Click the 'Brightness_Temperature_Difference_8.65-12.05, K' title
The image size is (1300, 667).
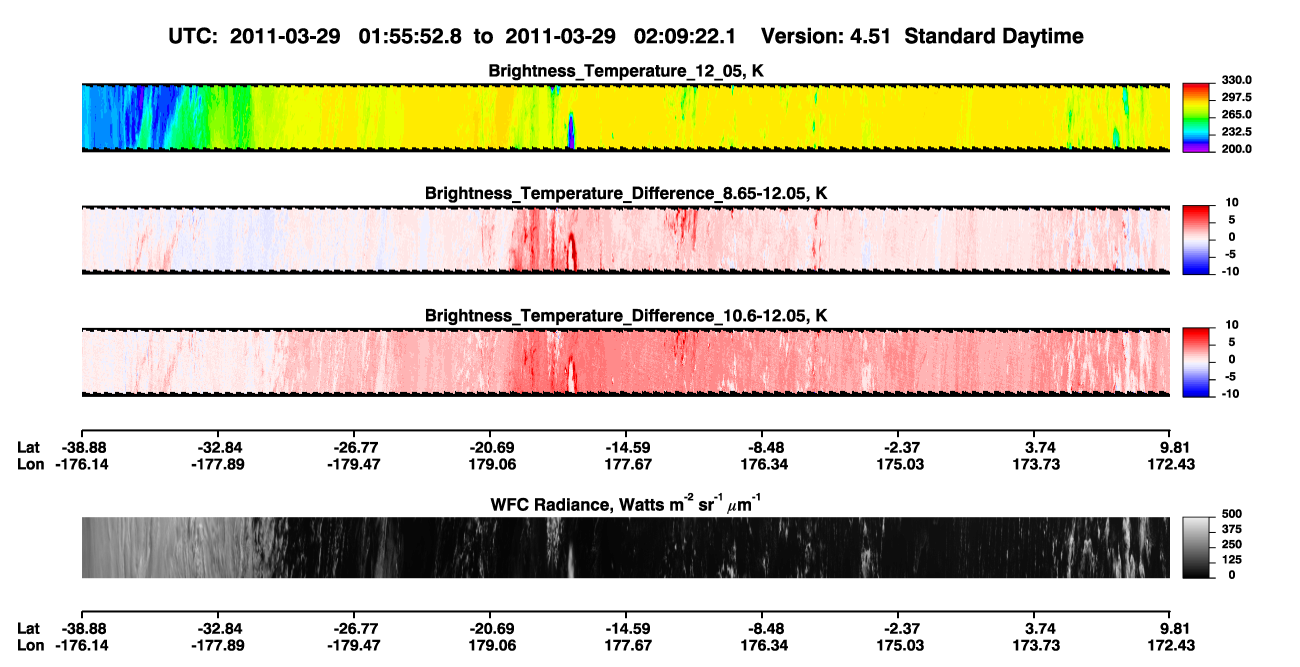[x=626, y=193]
